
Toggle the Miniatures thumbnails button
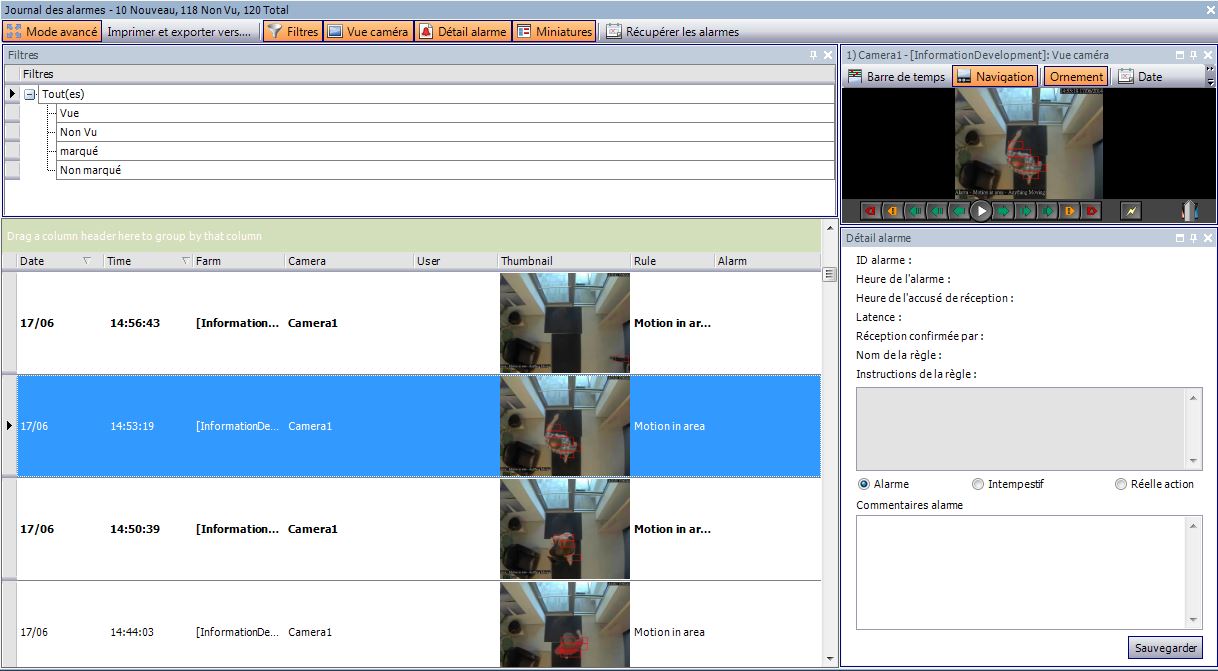click(x=554, y=32)
